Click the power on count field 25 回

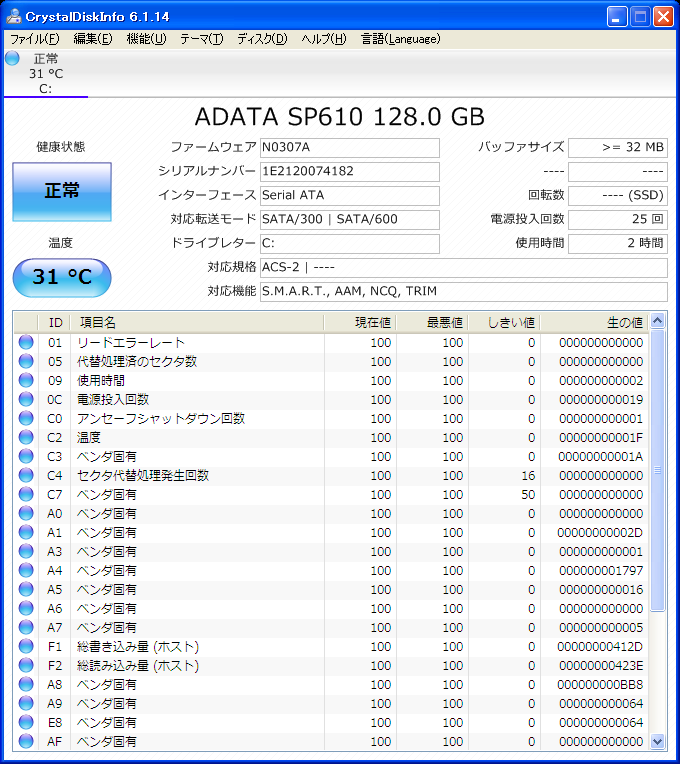point(618,219)
